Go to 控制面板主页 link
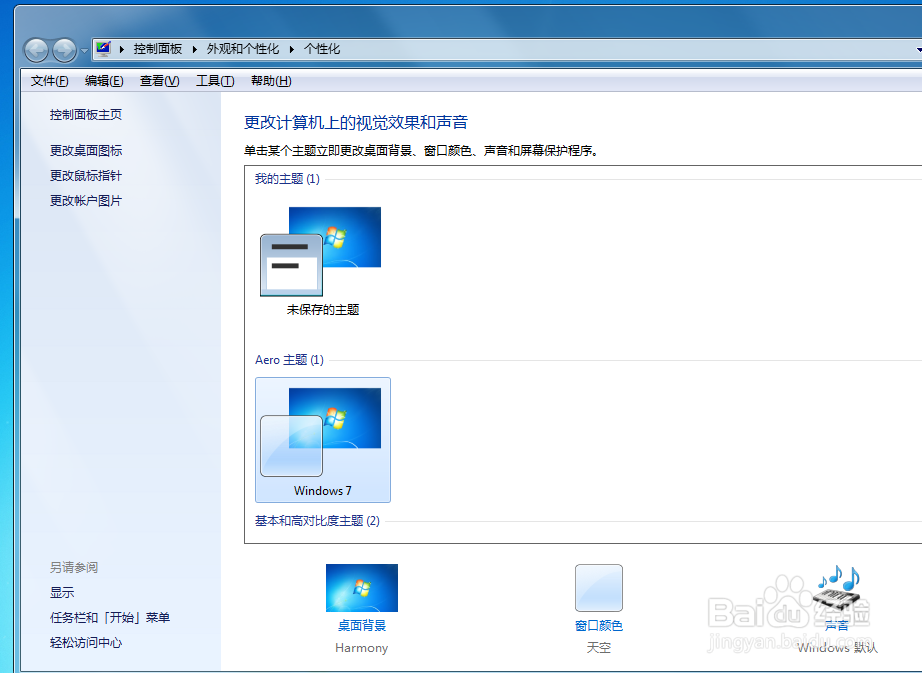The image size is (922, 673). 86,115
